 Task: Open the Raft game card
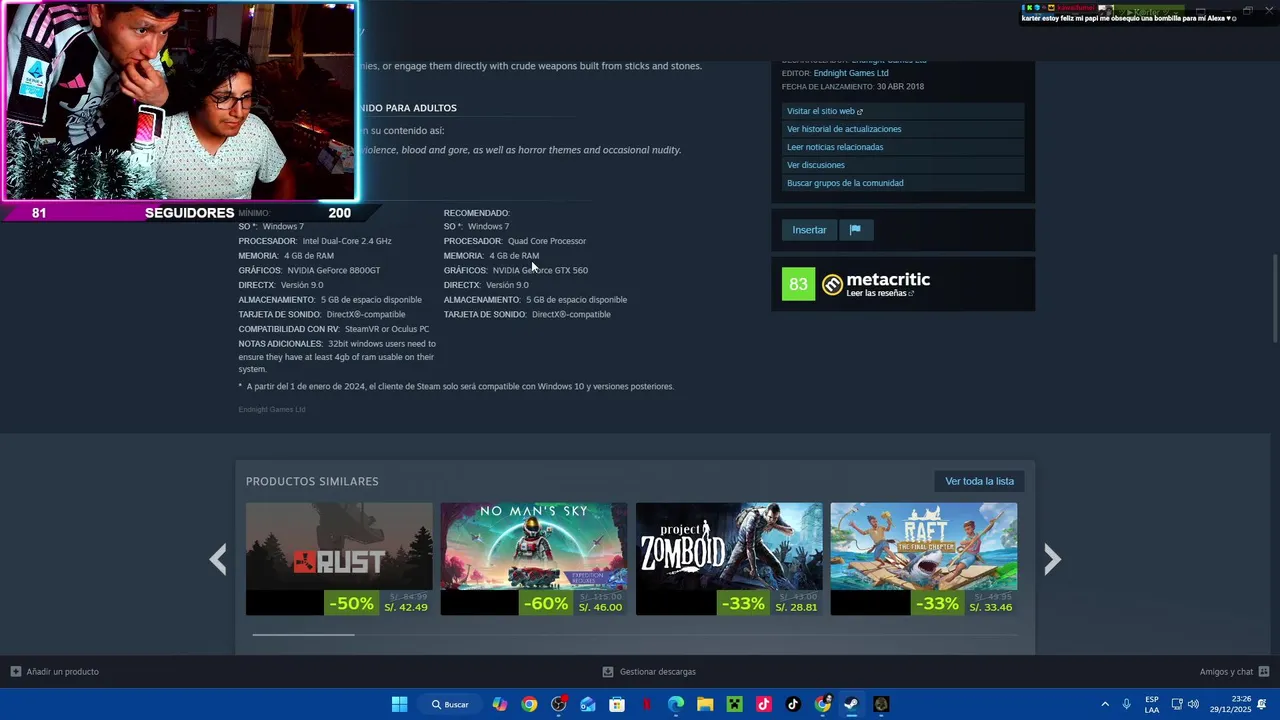pyautogui.click(x=923, y=559)
